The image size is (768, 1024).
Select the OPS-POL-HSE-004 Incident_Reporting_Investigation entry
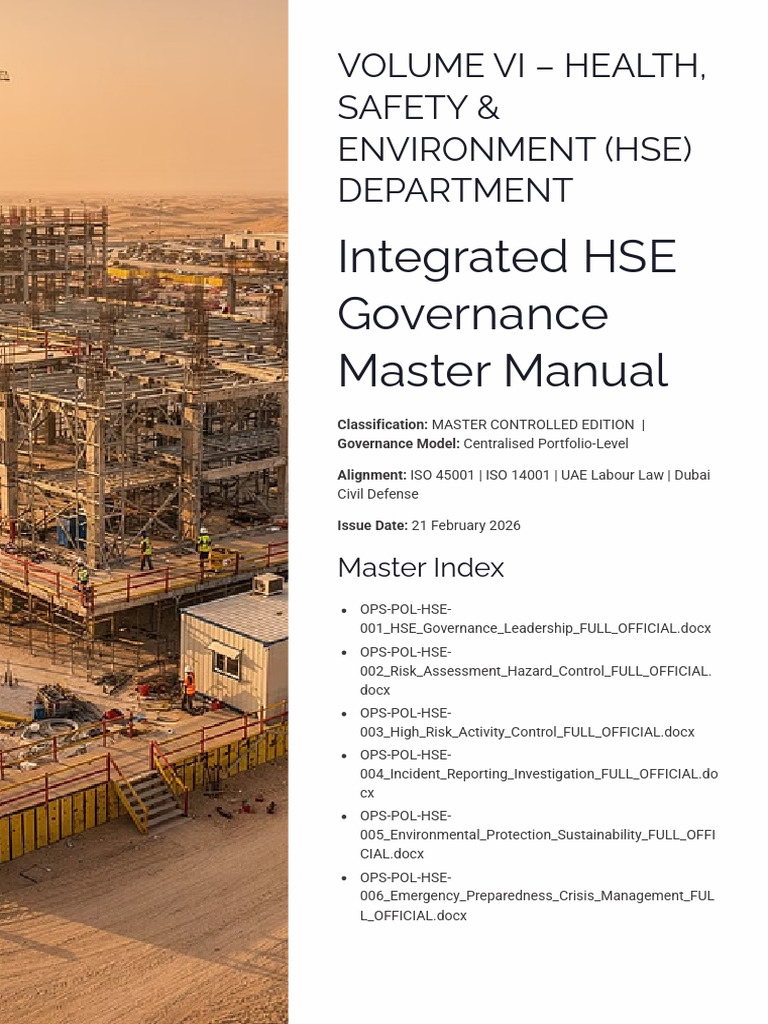[x=539, y=774]
